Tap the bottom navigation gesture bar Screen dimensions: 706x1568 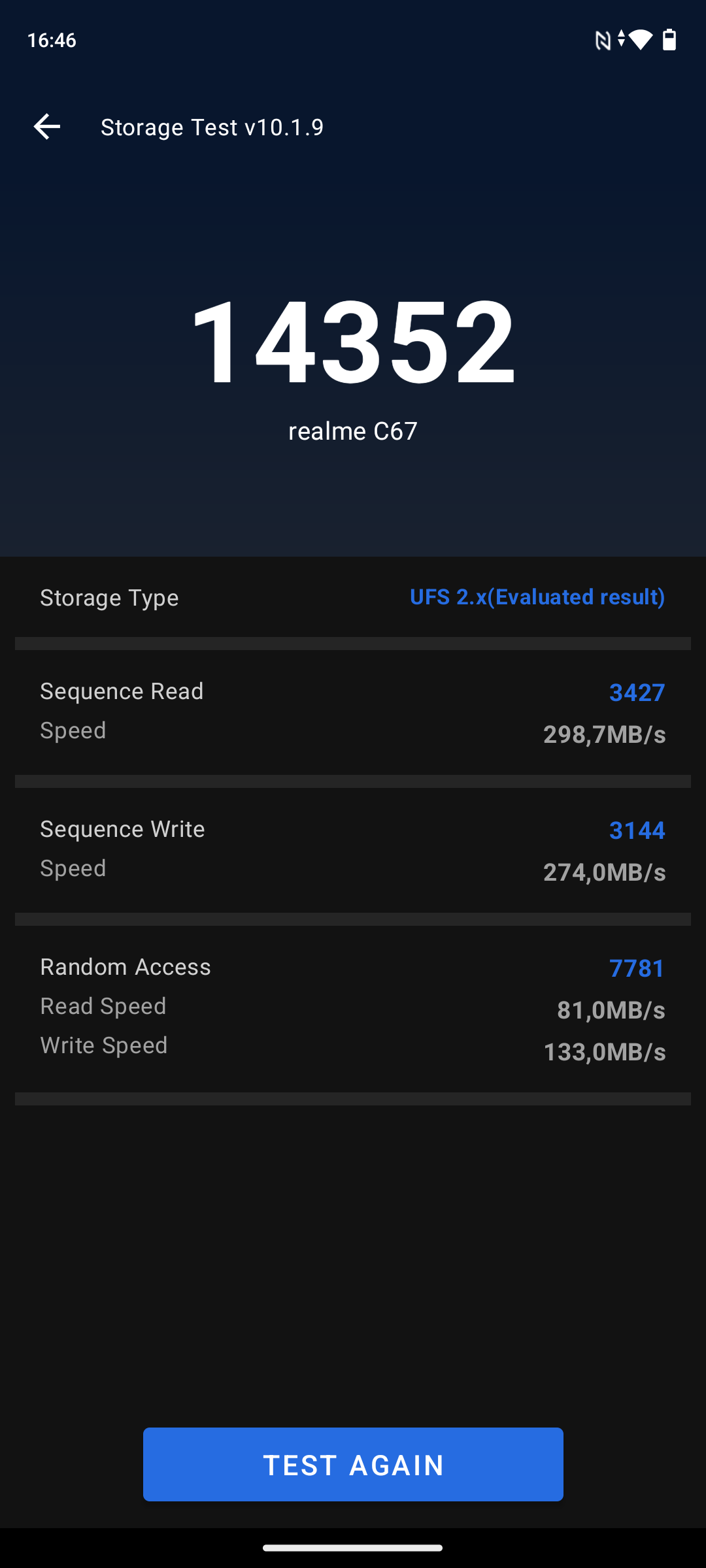click(x=353, y=1548)
